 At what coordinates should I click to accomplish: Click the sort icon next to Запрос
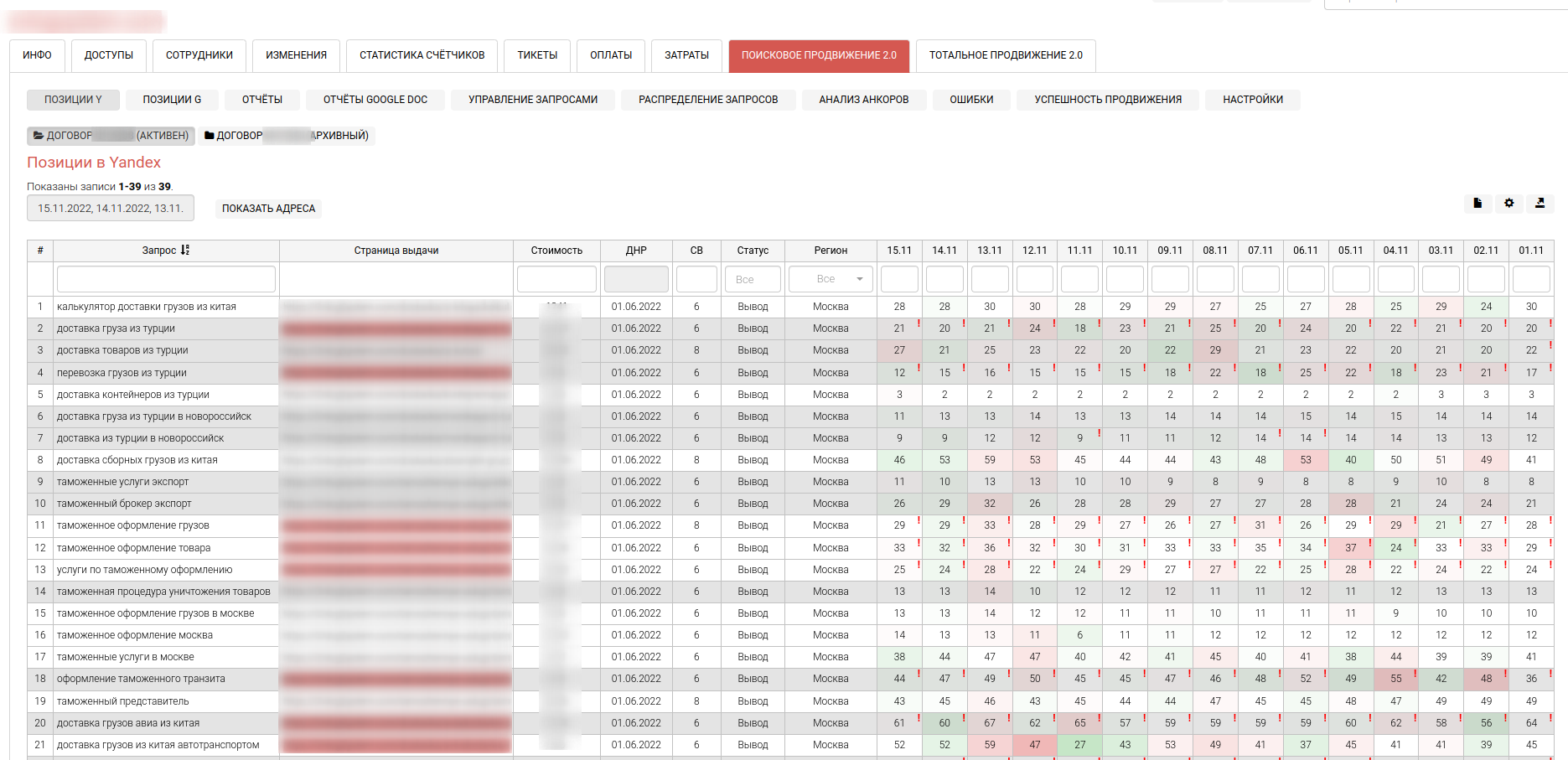tap(185, 251)
